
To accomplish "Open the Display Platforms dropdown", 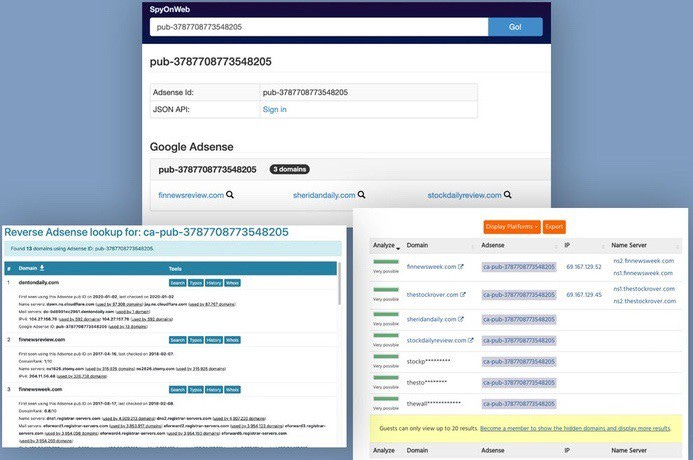I will click(512, 227).
